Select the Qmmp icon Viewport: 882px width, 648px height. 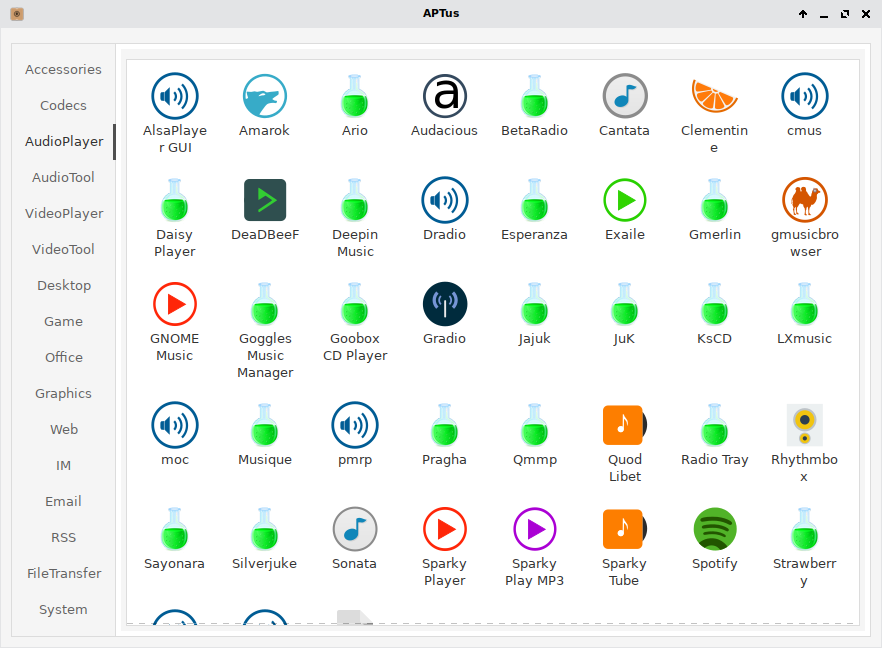(534, 425)
